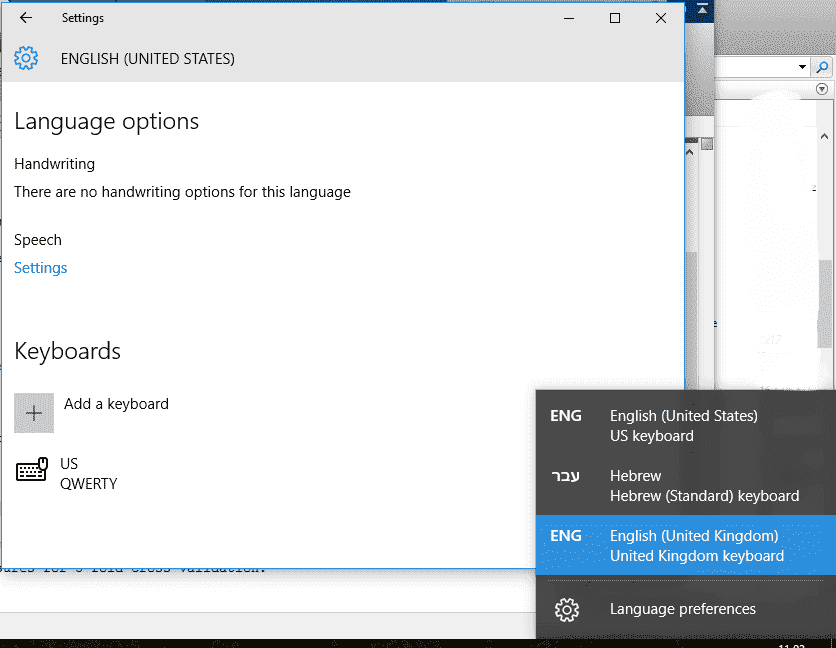Open the Speech Settings link

click(41, 268)
